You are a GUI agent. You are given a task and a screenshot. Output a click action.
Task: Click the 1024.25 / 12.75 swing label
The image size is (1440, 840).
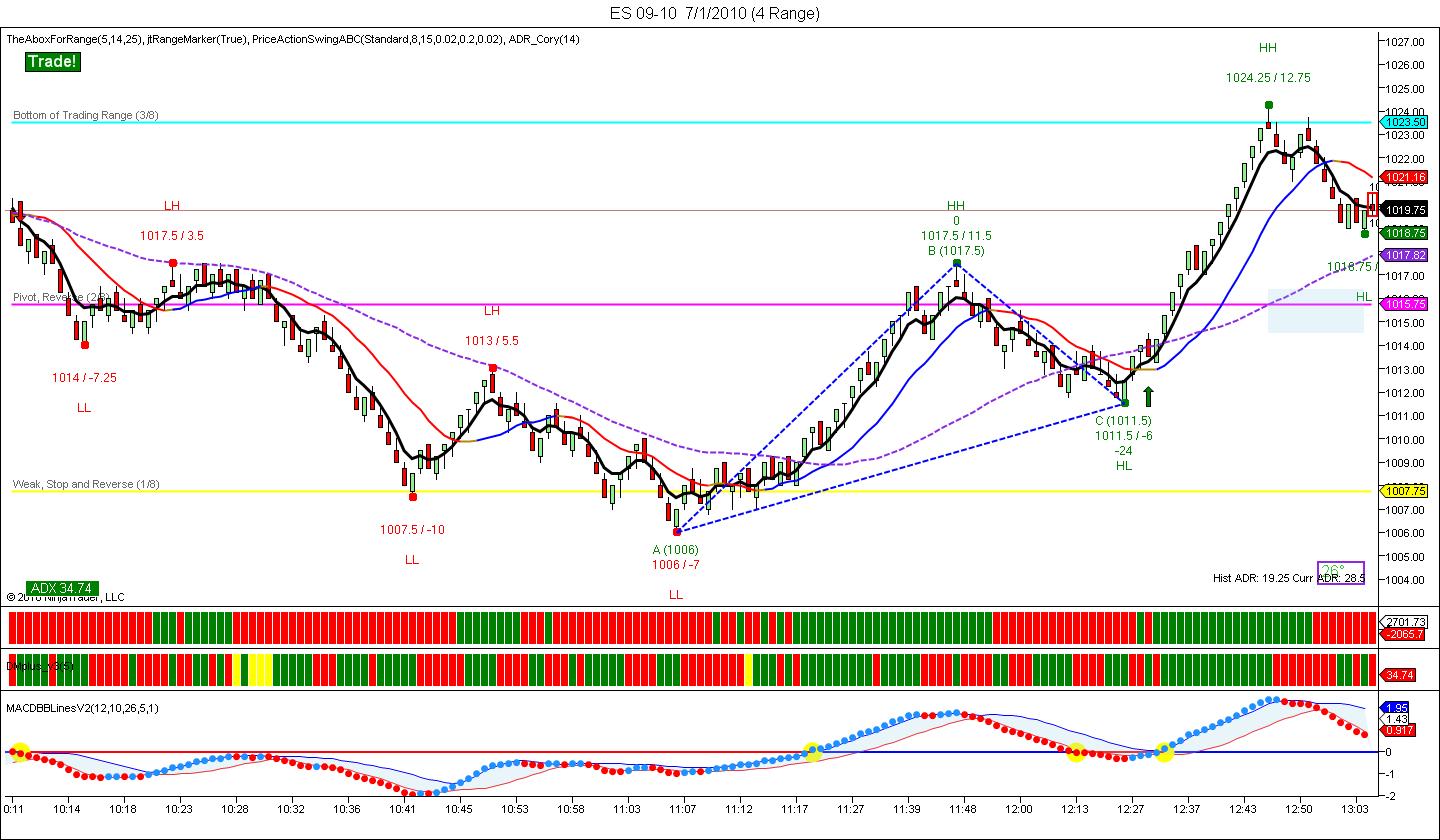1268,77
